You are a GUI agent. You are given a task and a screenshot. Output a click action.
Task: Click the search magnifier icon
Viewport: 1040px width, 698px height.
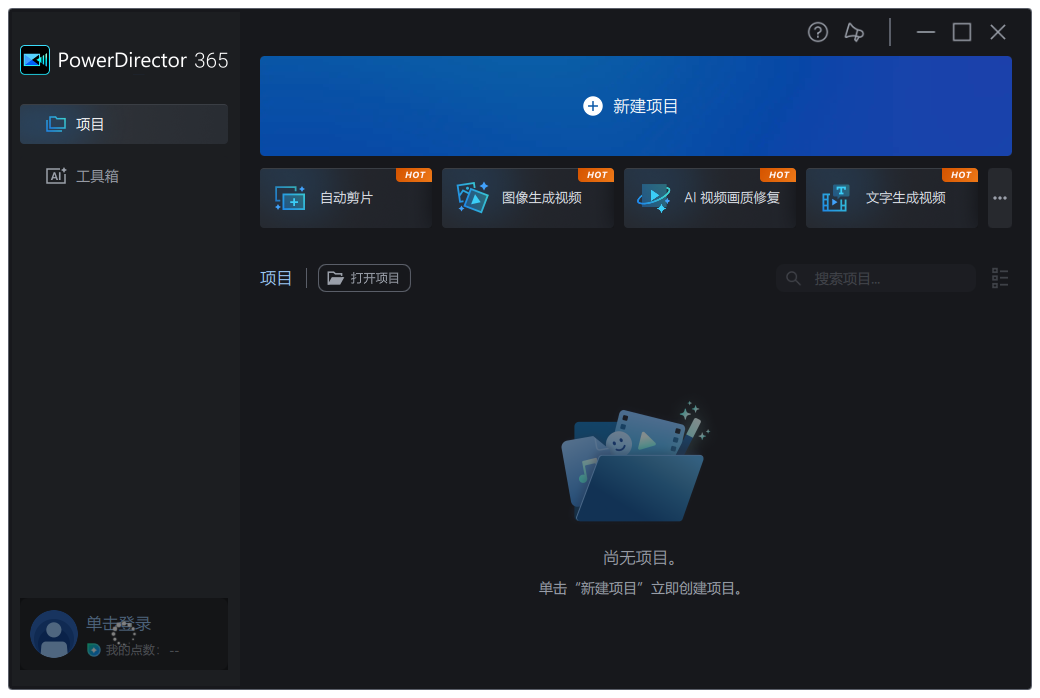tap(793, 277)
